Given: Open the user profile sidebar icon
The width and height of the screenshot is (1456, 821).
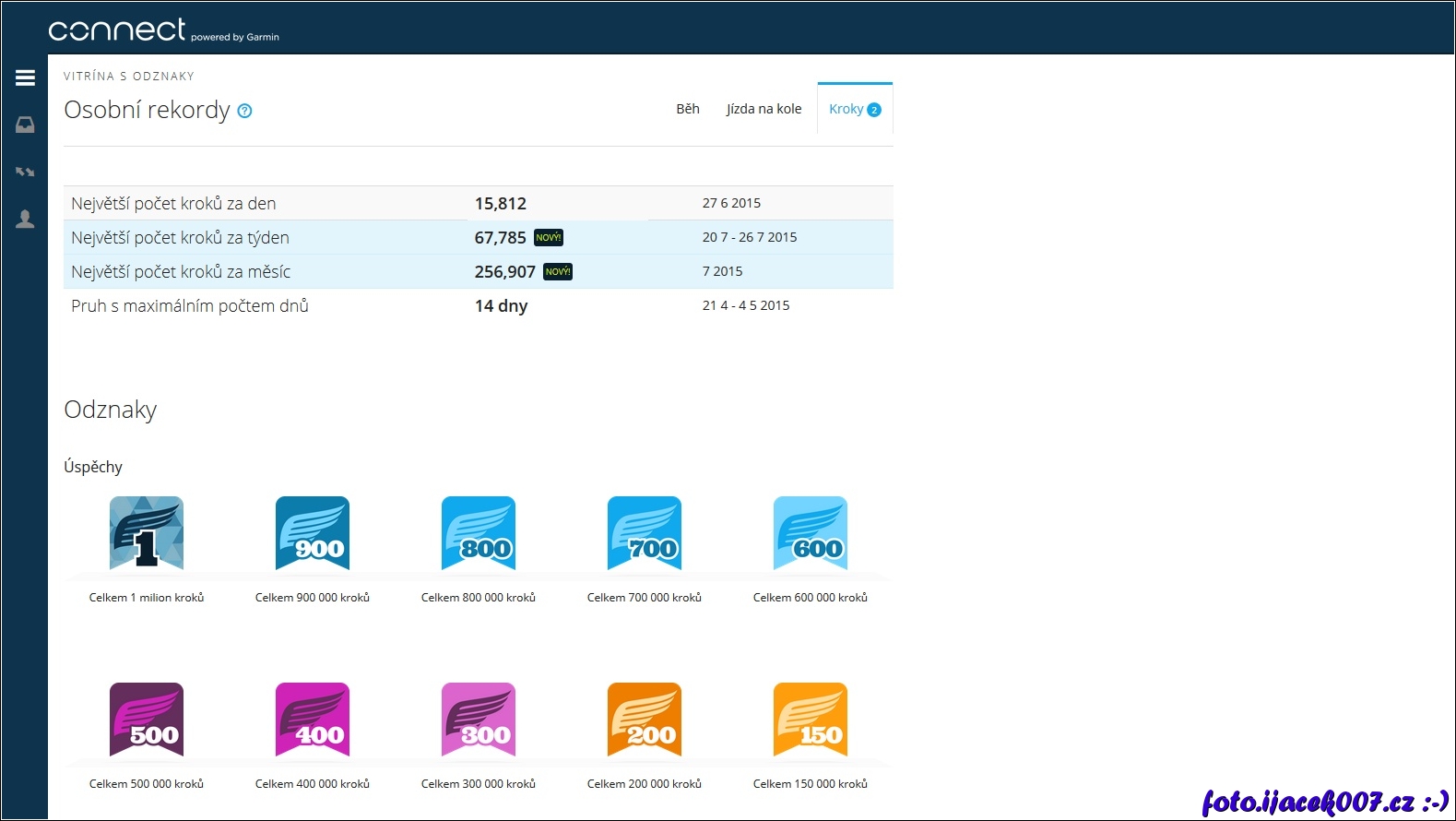Looking at the screenshot, I should 25,219.
